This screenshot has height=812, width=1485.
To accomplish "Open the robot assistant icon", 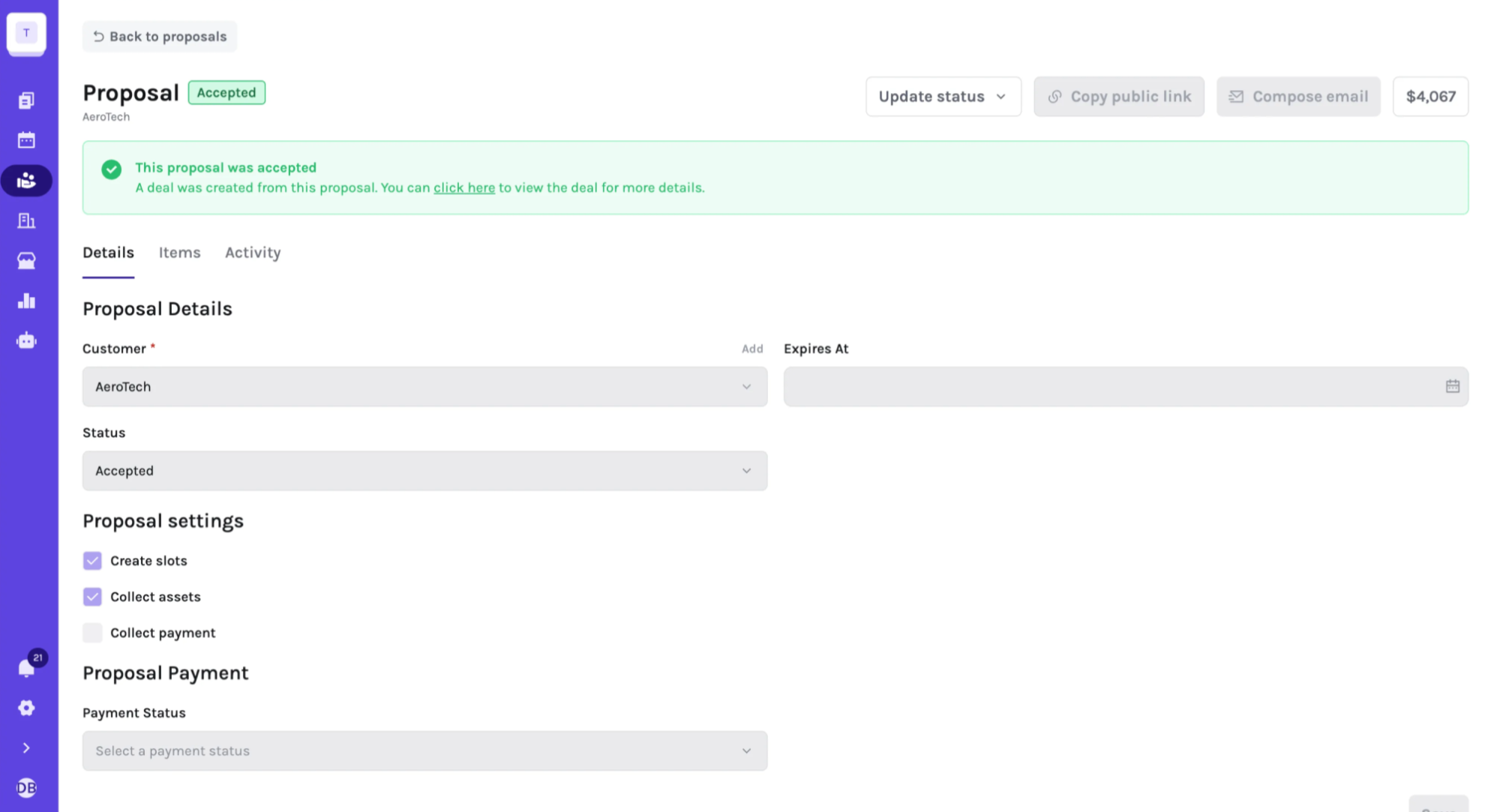I will pos(26,340).
